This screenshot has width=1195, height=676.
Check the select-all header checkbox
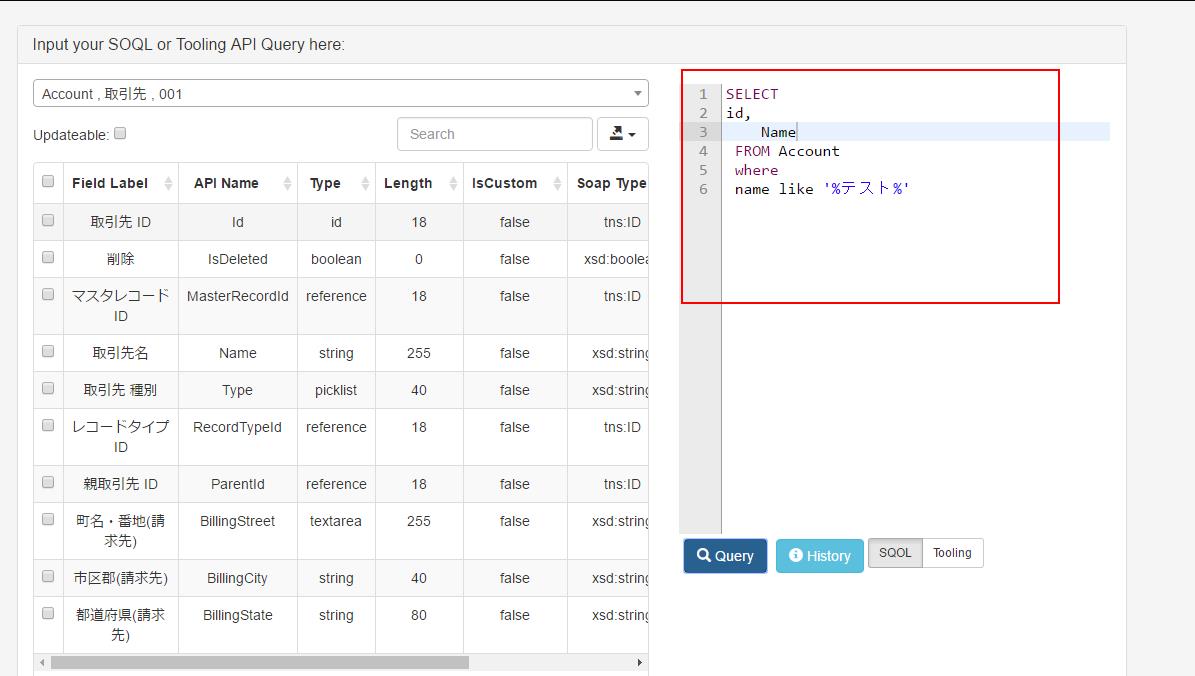click(x=48, y=181)
